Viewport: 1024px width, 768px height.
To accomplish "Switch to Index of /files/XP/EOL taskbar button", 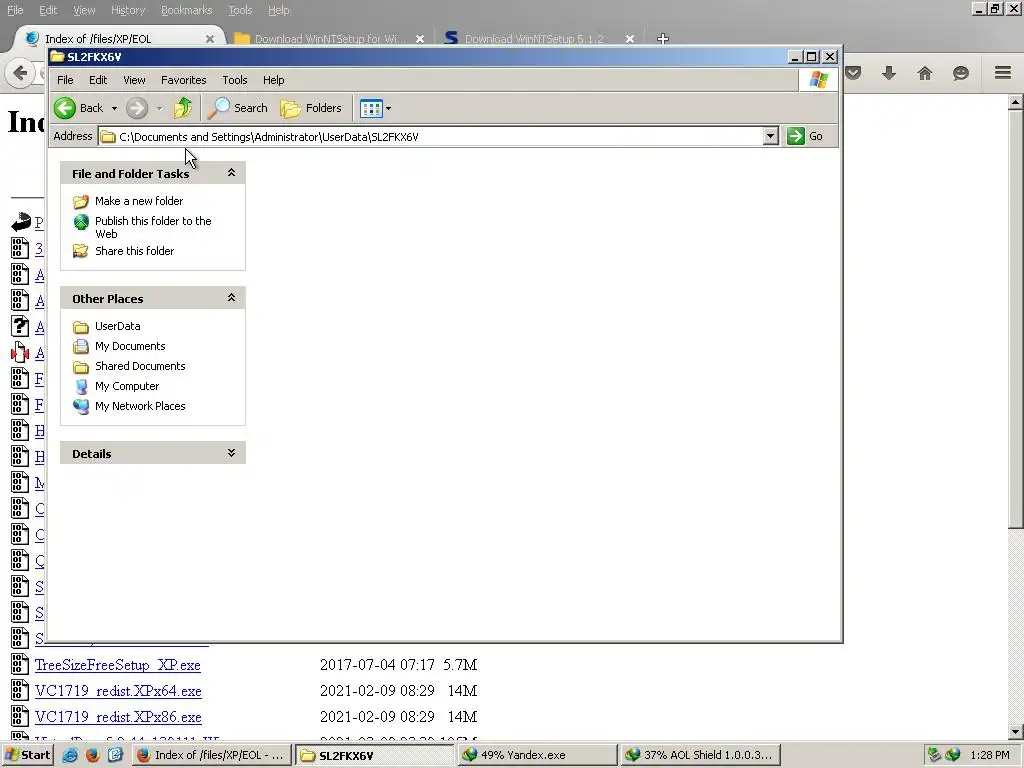I will (212, 755).
